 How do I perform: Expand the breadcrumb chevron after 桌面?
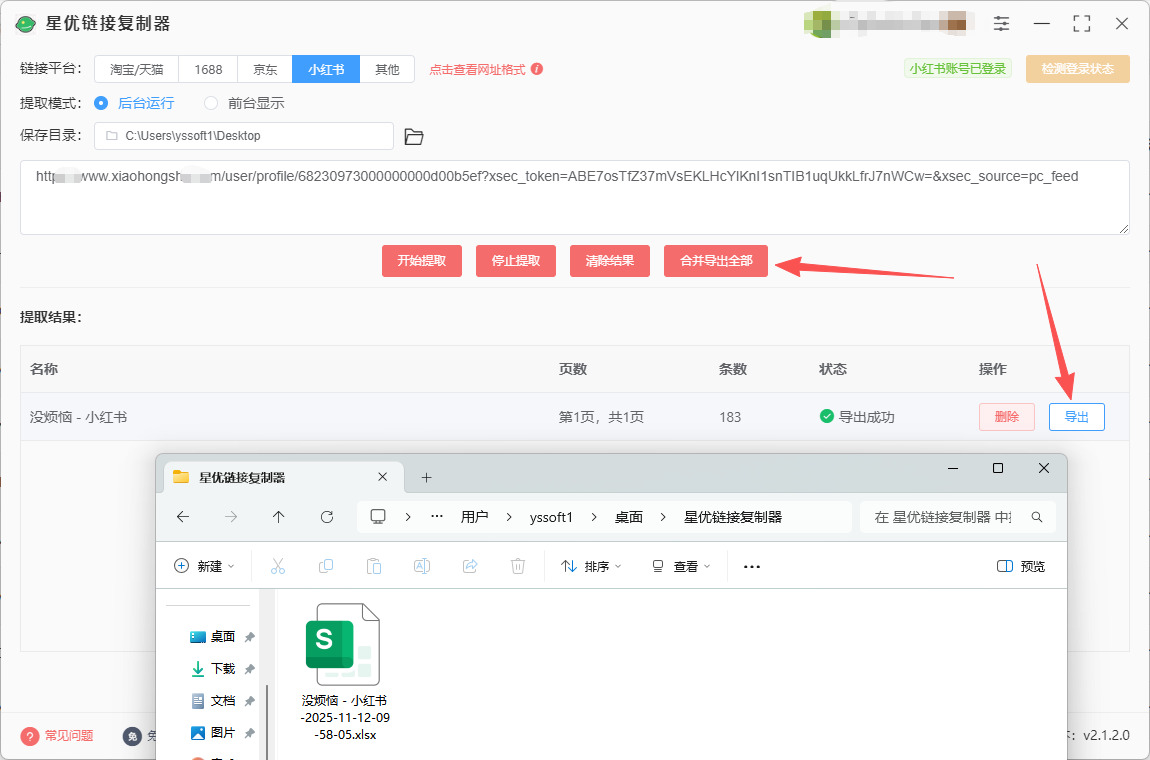pos(663,517)
